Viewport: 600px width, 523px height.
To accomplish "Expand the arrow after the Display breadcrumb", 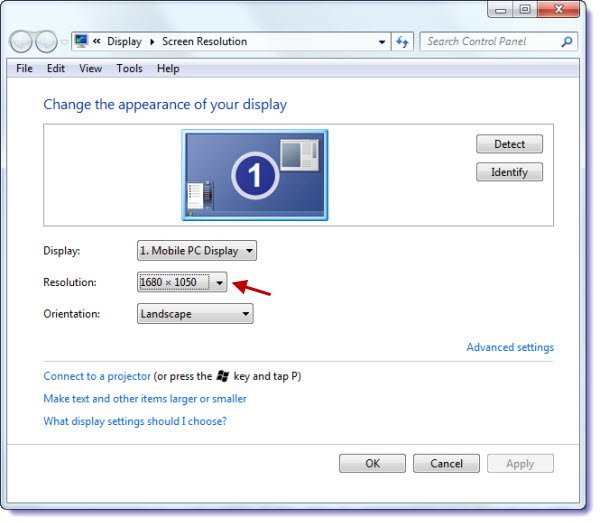I will coord(152,41).
